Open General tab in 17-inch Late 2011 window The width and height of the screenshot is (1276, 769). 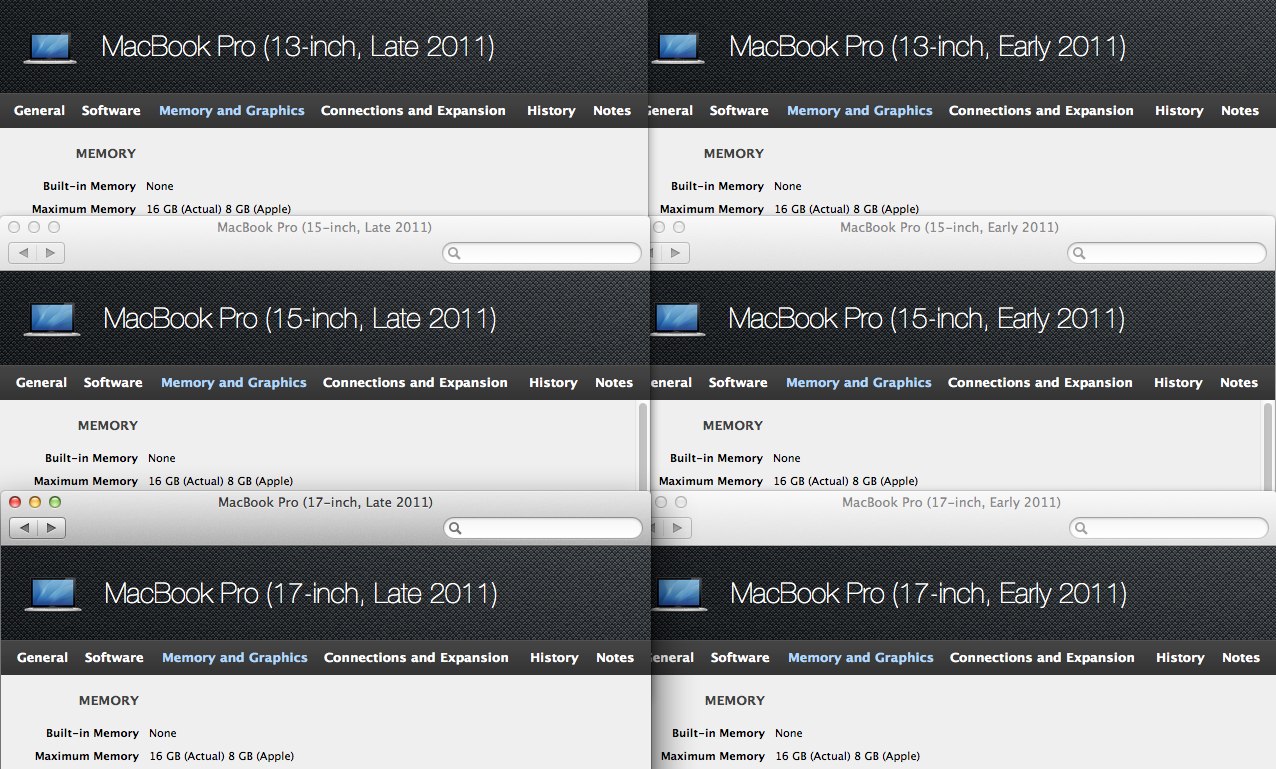coord(43,658)
